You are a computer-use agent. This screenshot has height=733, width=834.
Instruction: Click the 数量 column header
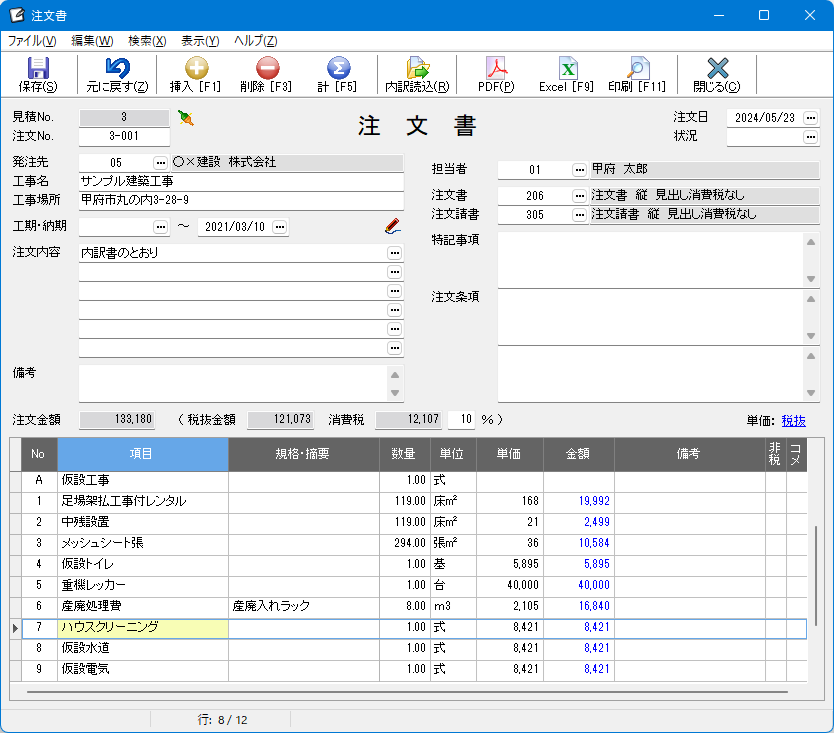404,454
